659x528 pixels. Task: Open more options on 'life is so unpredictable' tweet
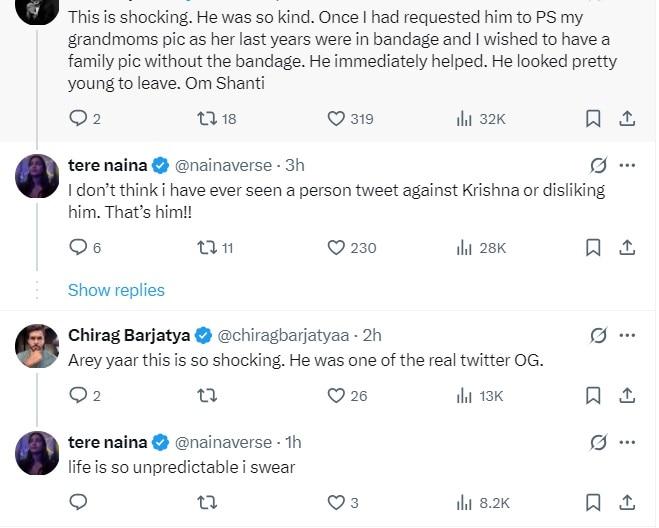[627, 442]
